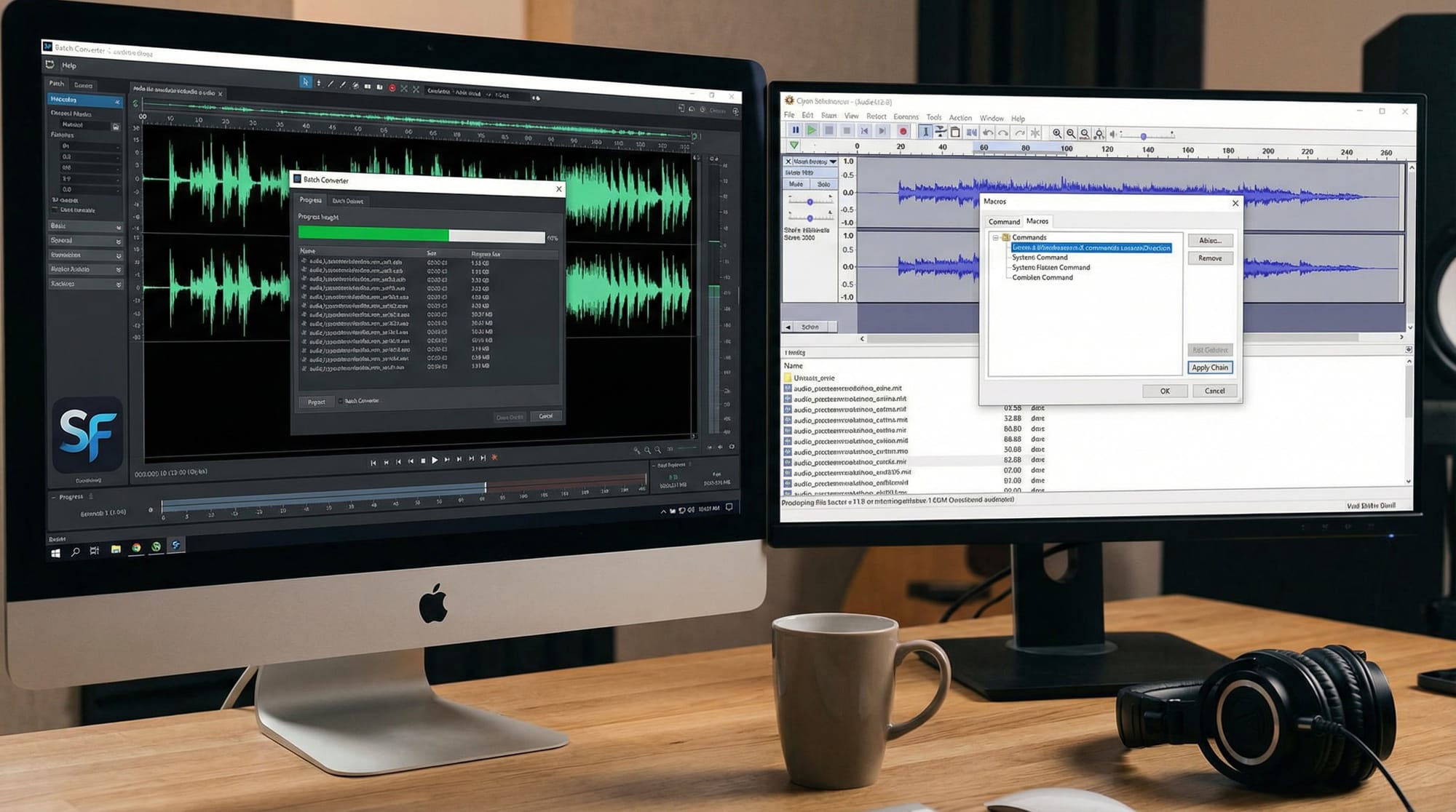Adjust the playback volume slider in toolbar

click(1144, 136)
